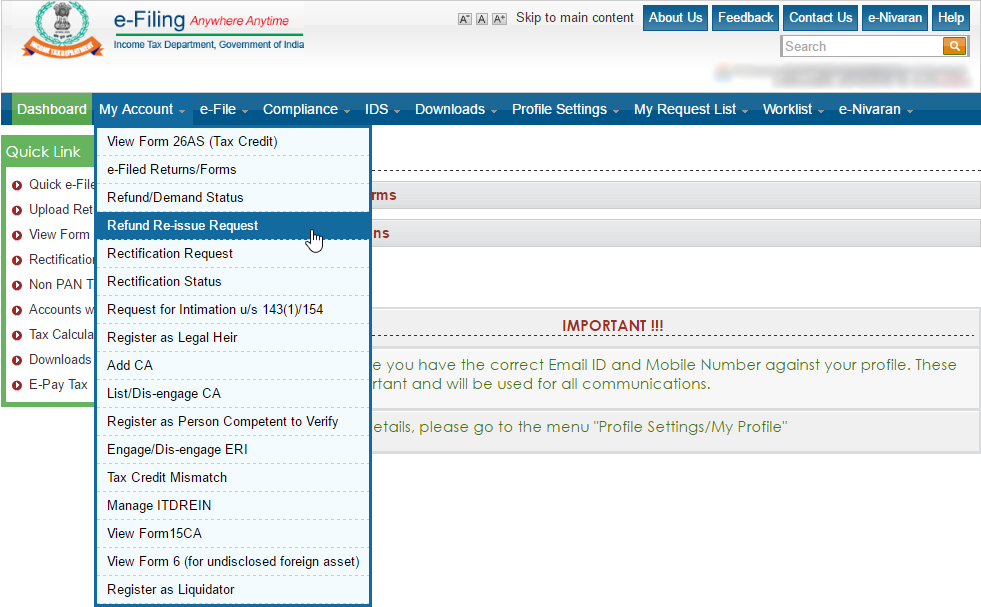The height and width of the screenshot is (607, 981).
Task: Open Upload Return quick link
Action: coord(60,210)
